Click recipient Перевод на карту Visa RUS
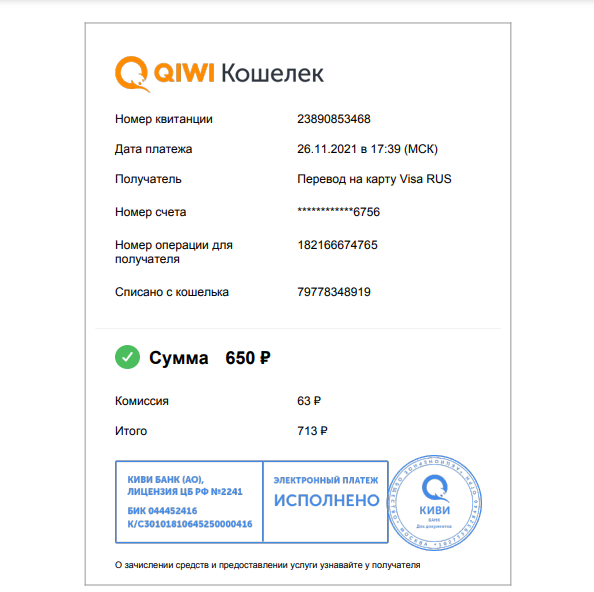This screenshot has height=592, width=594. click(374, 179)
